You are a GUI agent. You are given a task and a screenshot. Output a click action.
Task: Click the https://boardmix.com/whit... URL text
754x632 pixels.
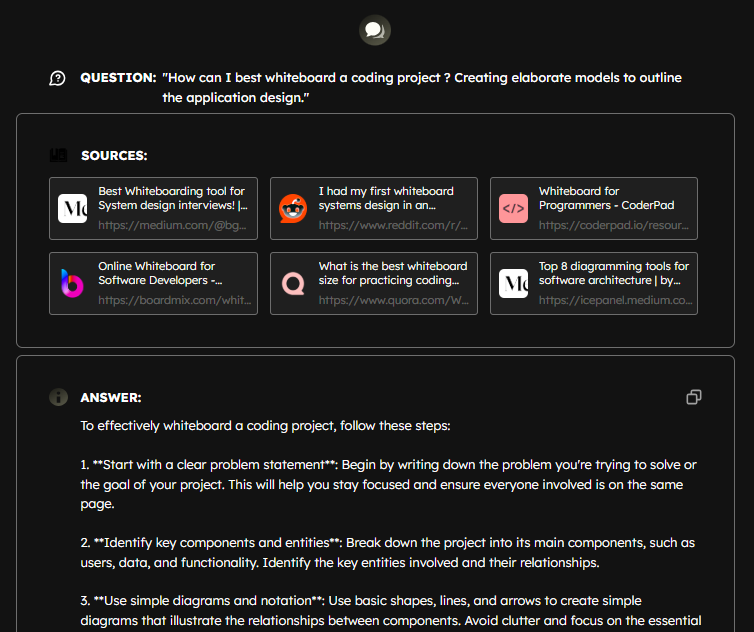tap(175, 300)
